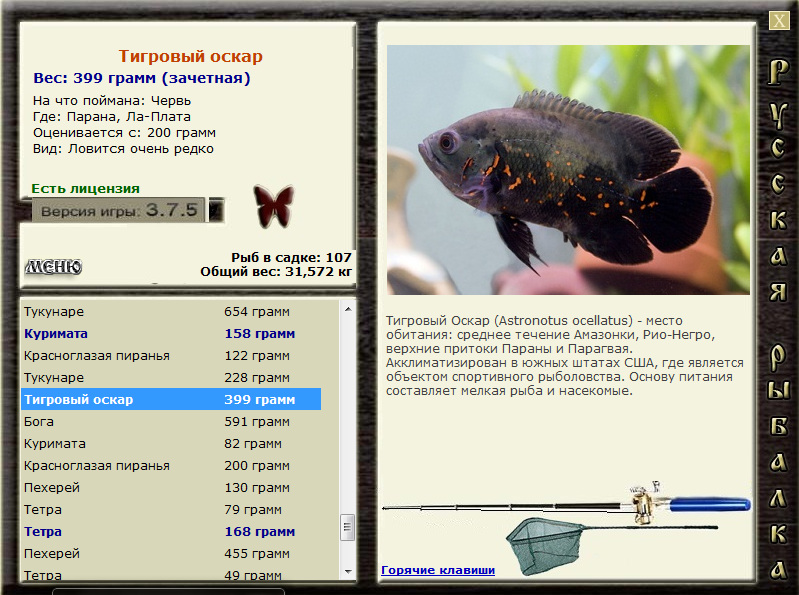Screen dimensions: 799x595
Task: Click the fish list scrollbar thumb
Action: tap(348, 527)
